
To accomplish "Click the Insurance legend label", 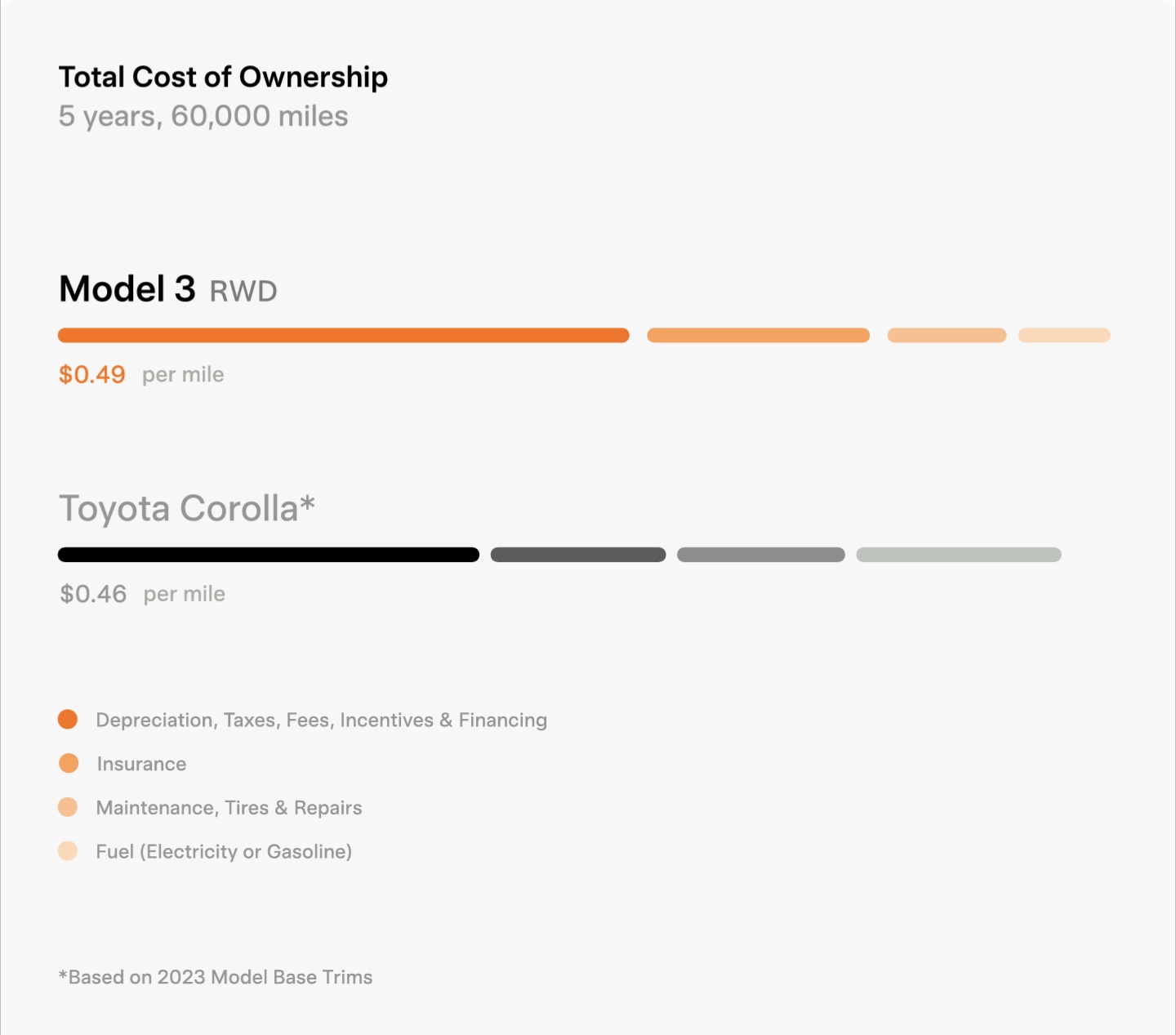I will point(141,764).
